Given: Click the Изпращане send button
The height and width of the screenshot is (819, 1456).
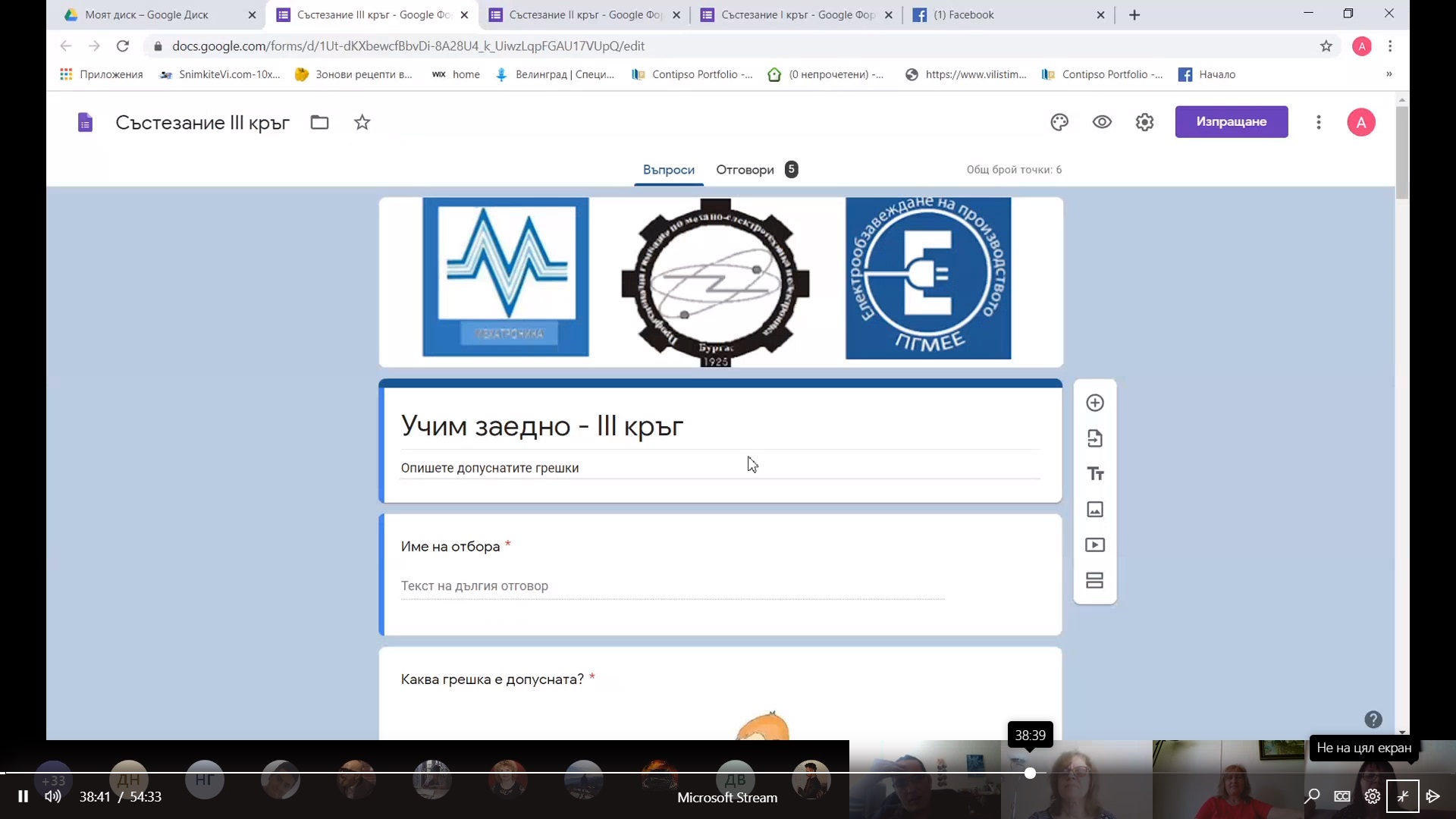Looking at the screenshot, I should point(1232,122).
